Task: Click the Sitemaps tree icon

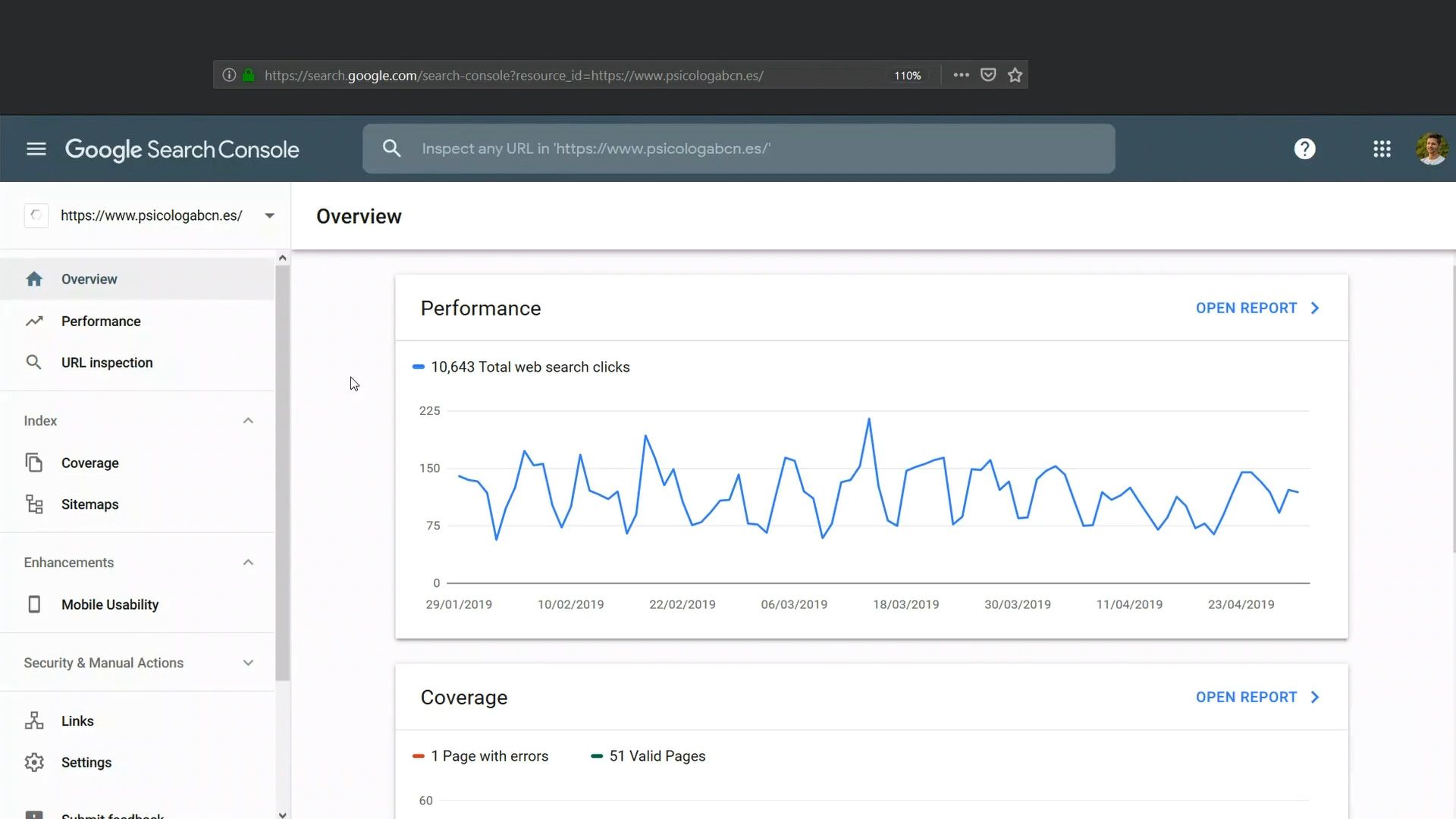Action: (x=34, y=504)
